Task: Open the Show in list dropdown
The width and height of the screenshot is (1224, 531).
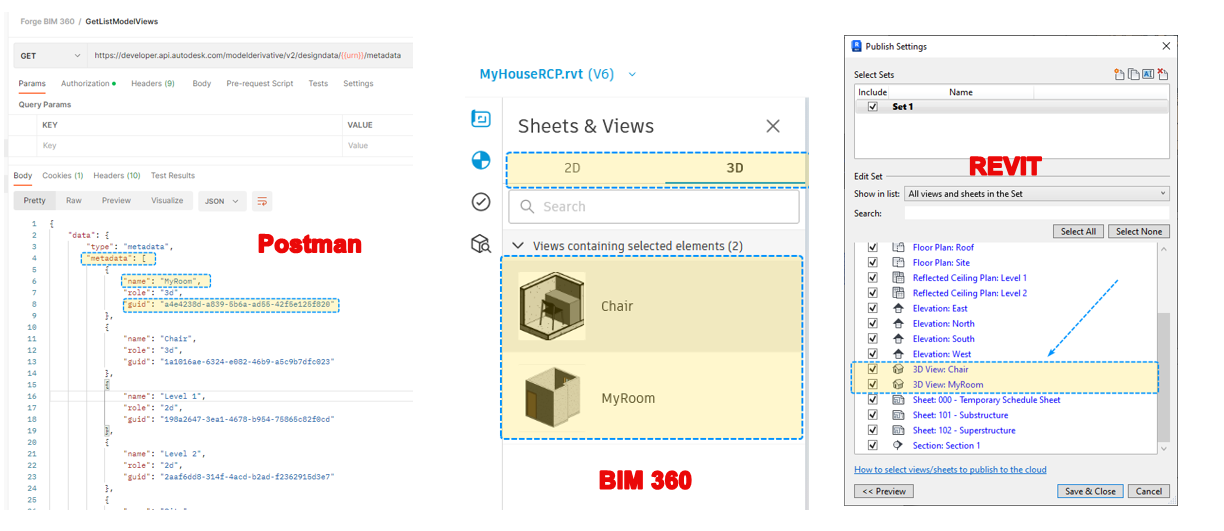Action: (x=1036, y=194)
